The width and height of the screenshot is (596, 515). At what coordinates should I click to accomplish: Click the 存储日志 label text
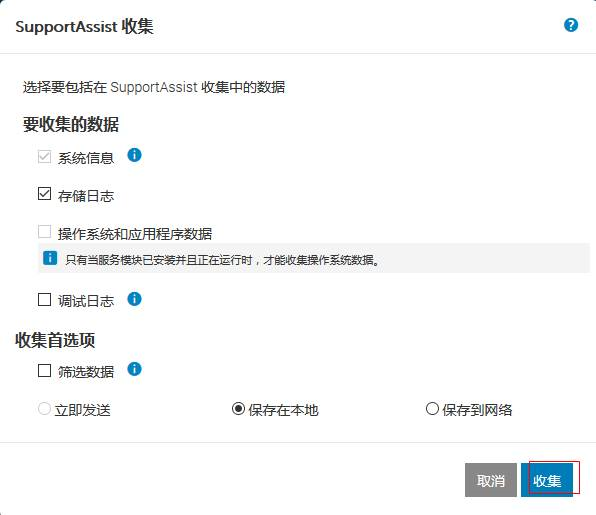(x=86, y=196)
